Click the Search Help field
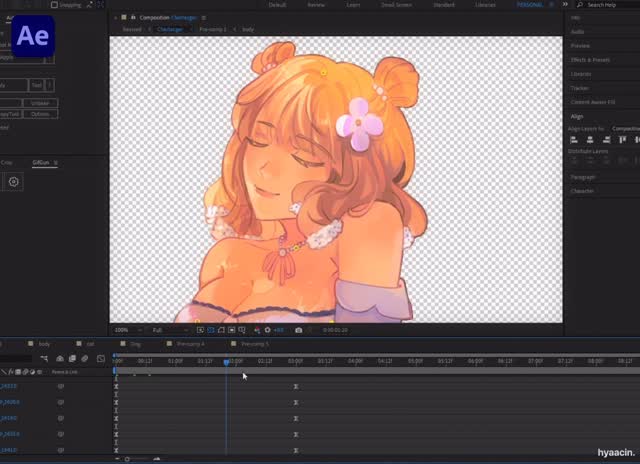 click(x=608, y=5)
